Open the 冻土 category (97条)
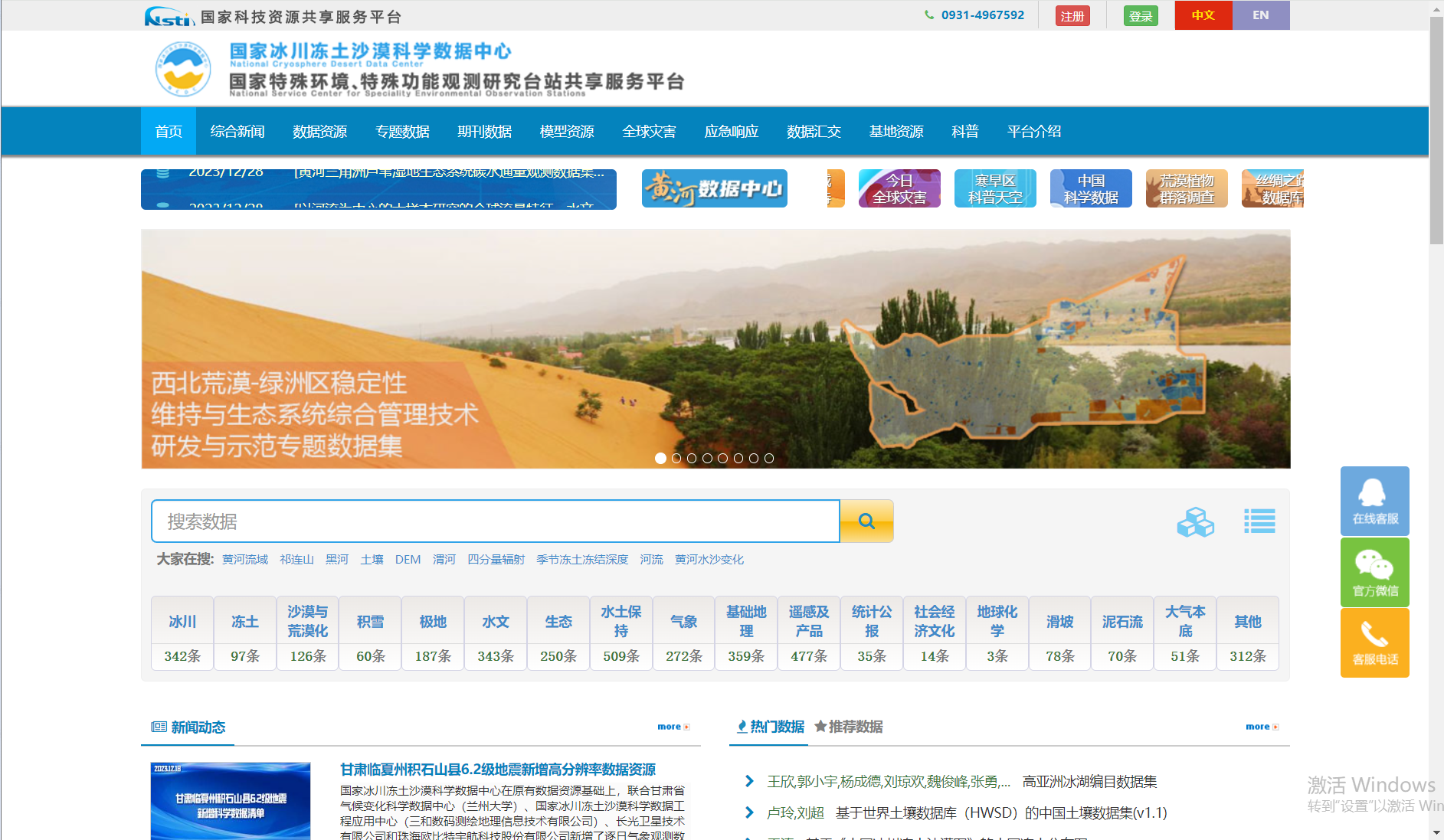Image resolution: width=1444 pixels, height=840 pixels. click(x=245, y=633)
